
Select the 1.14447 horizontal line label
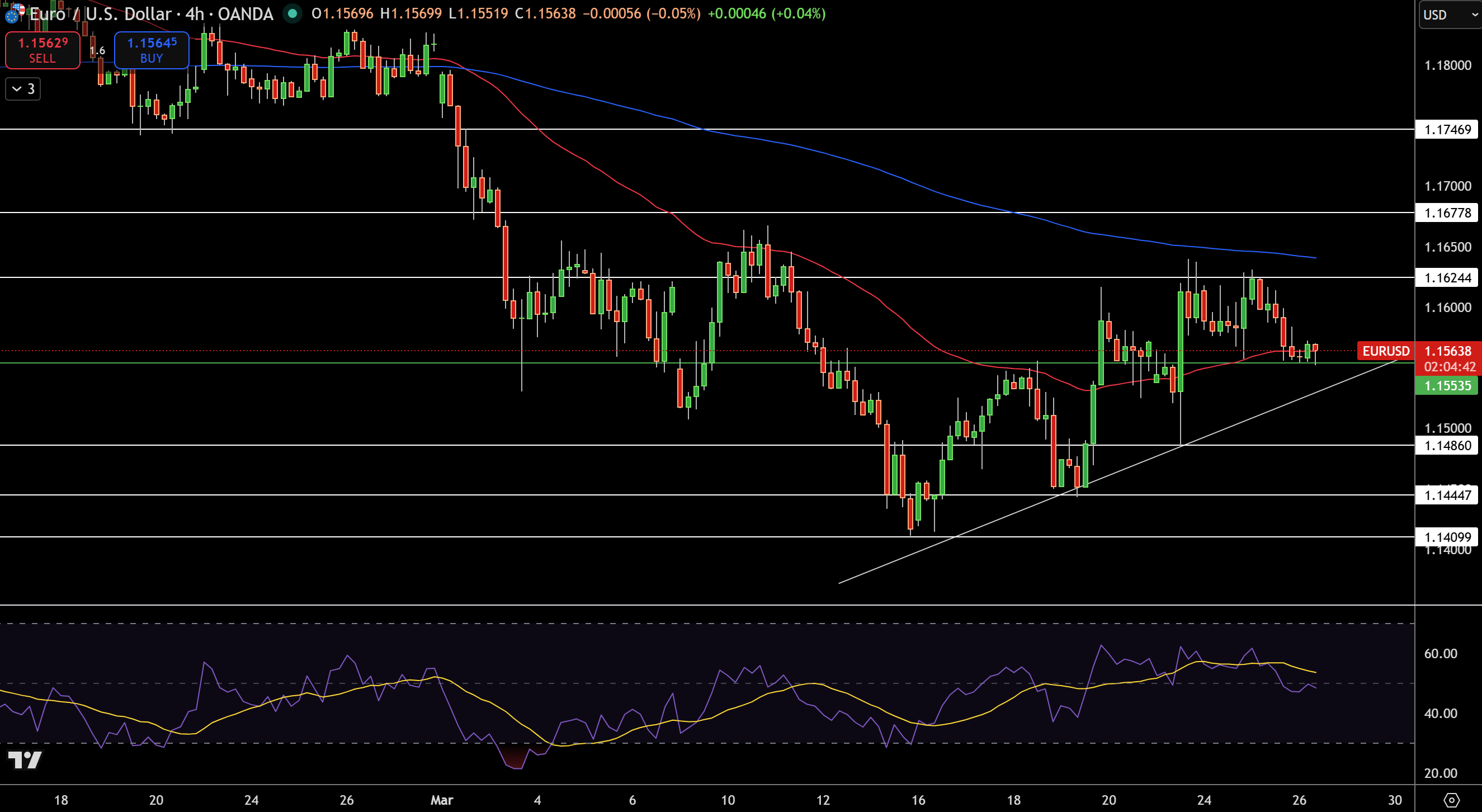pyautogui.click(x=1446, y=495)
